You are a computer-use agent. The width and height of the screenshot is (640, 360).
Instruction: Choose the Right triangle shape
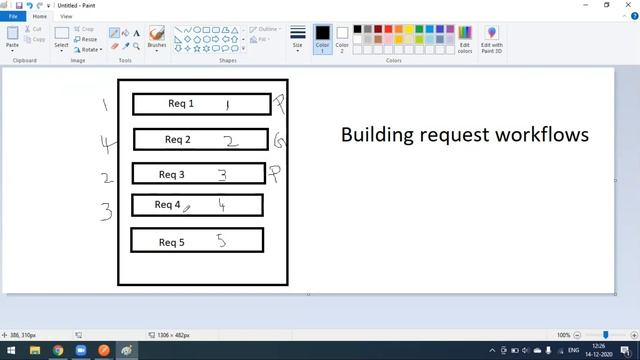point(178,40)
